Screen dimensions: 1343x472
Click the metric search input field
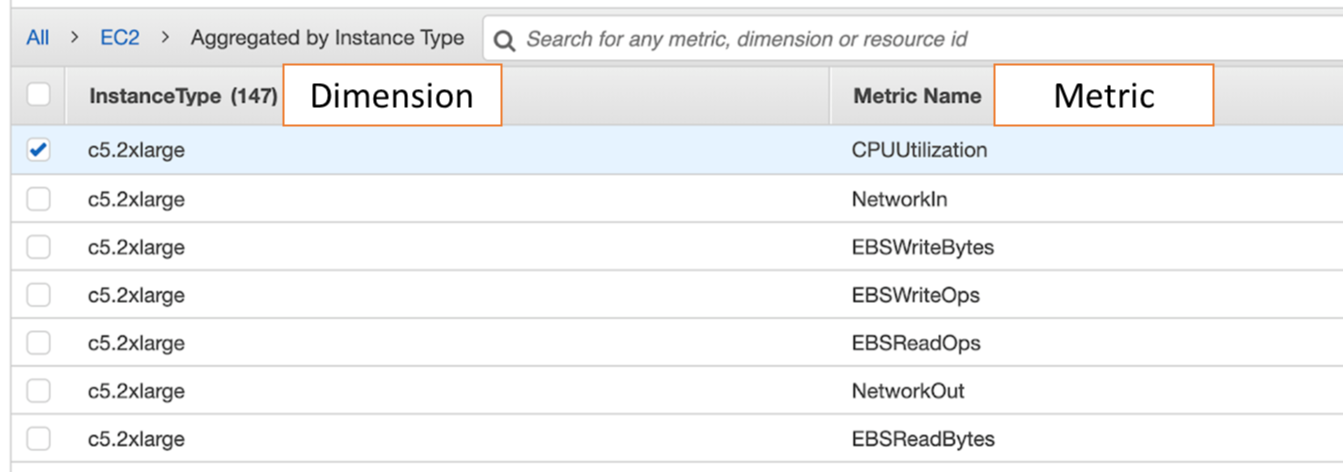(912, 39)
